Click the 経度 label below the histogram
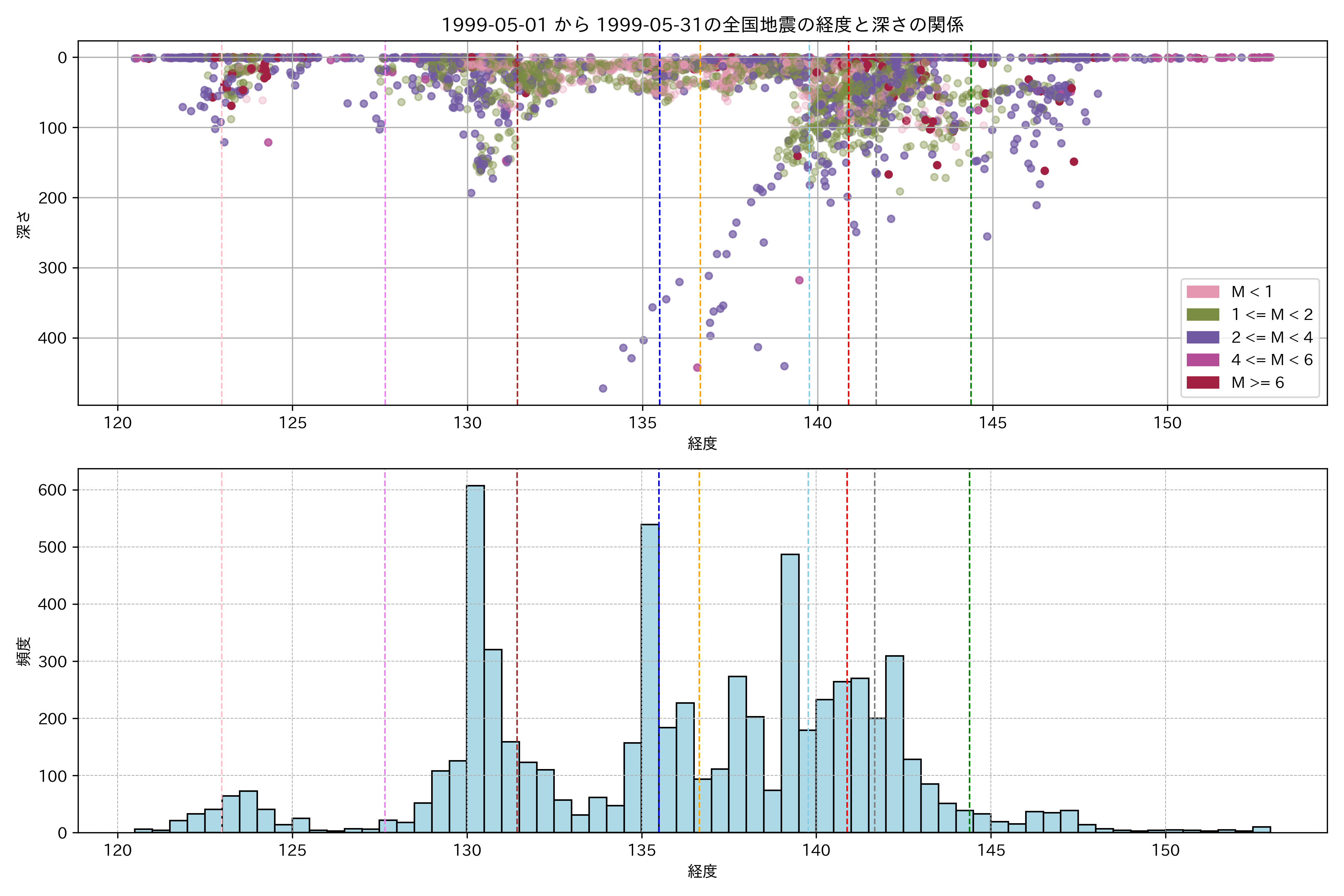Viewport: 1344px width, 896px height. (x=702, y=871)
